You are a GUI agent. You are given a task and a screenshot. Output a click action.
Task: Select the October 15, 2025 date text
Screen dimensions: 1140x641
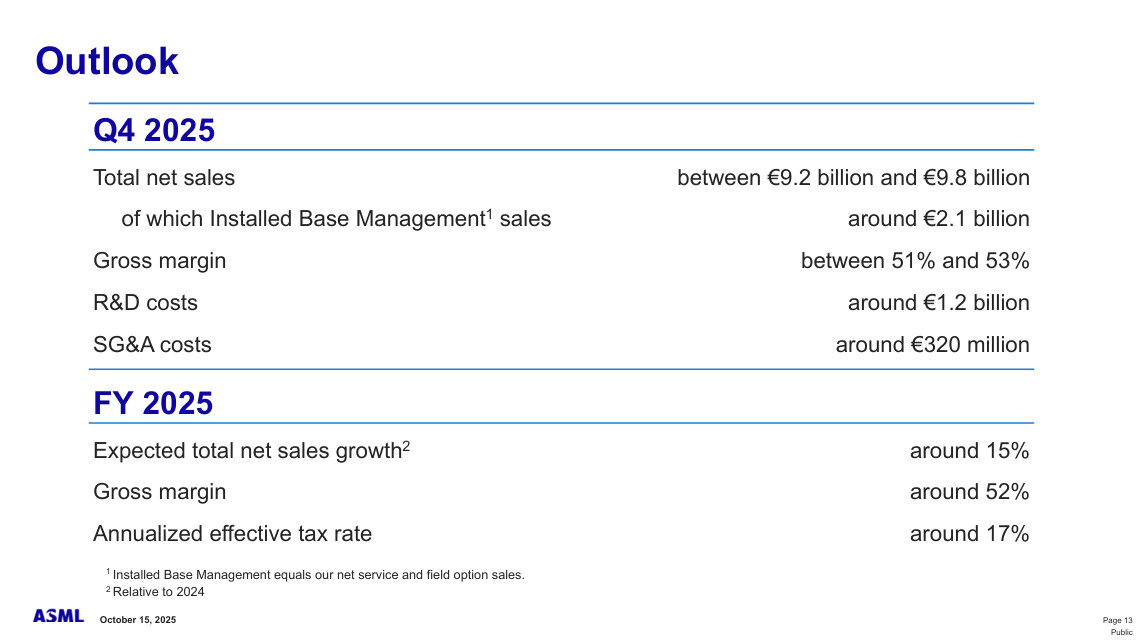(137, 619)
